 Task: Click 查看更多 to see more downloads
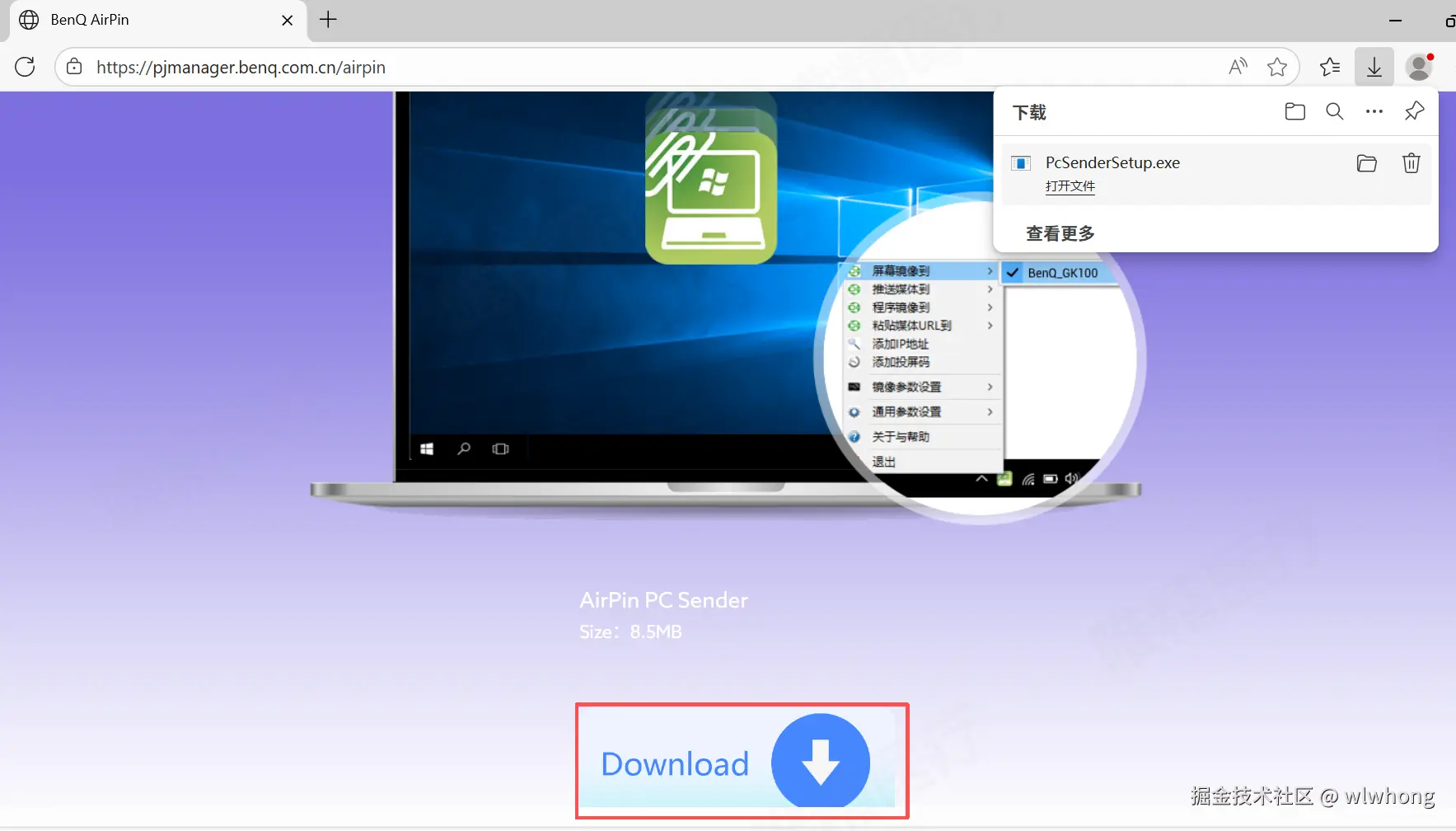(x=1060, y=233)
